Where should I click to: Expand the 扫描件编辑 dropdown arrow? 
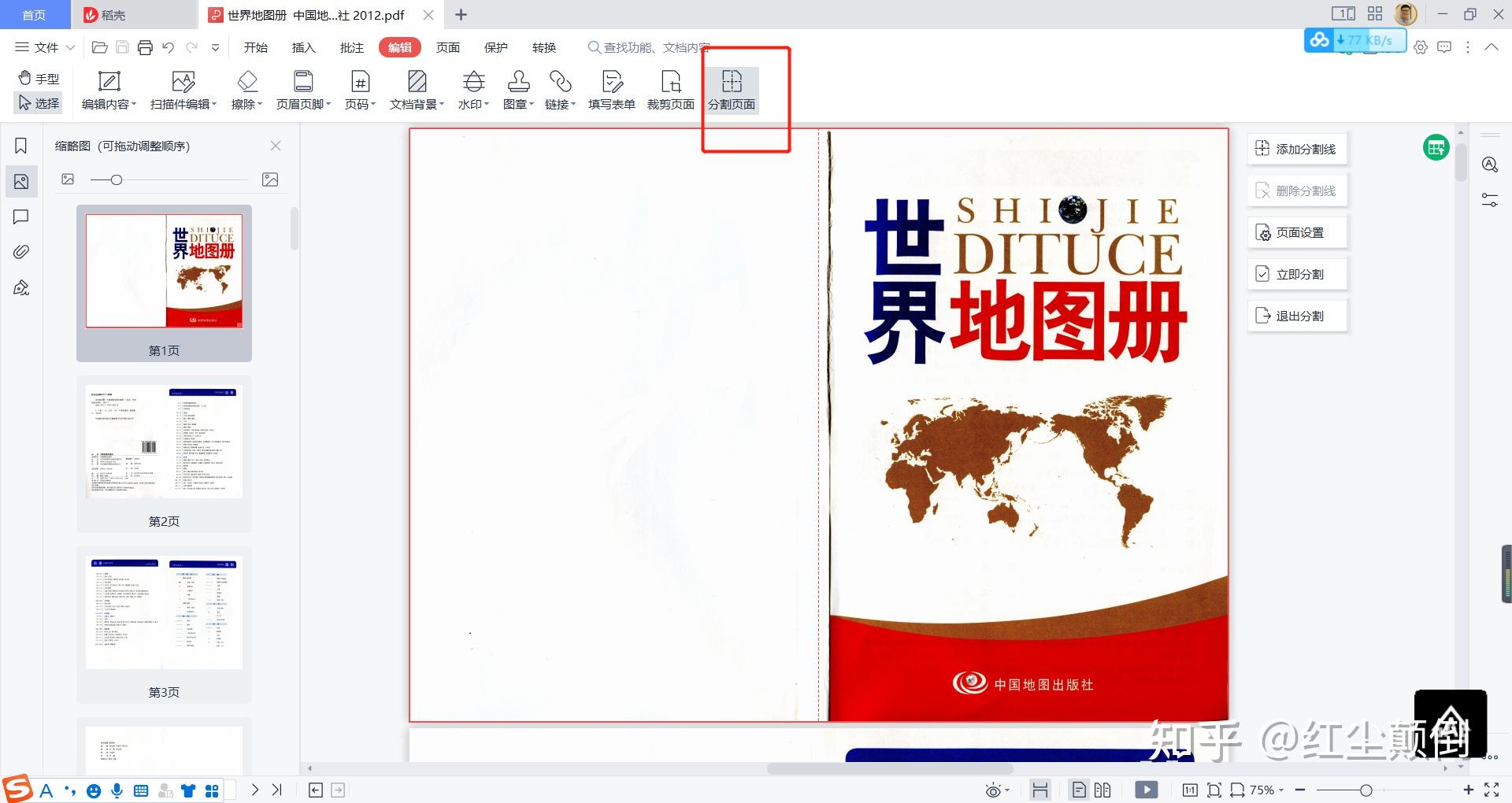[214, 104]
